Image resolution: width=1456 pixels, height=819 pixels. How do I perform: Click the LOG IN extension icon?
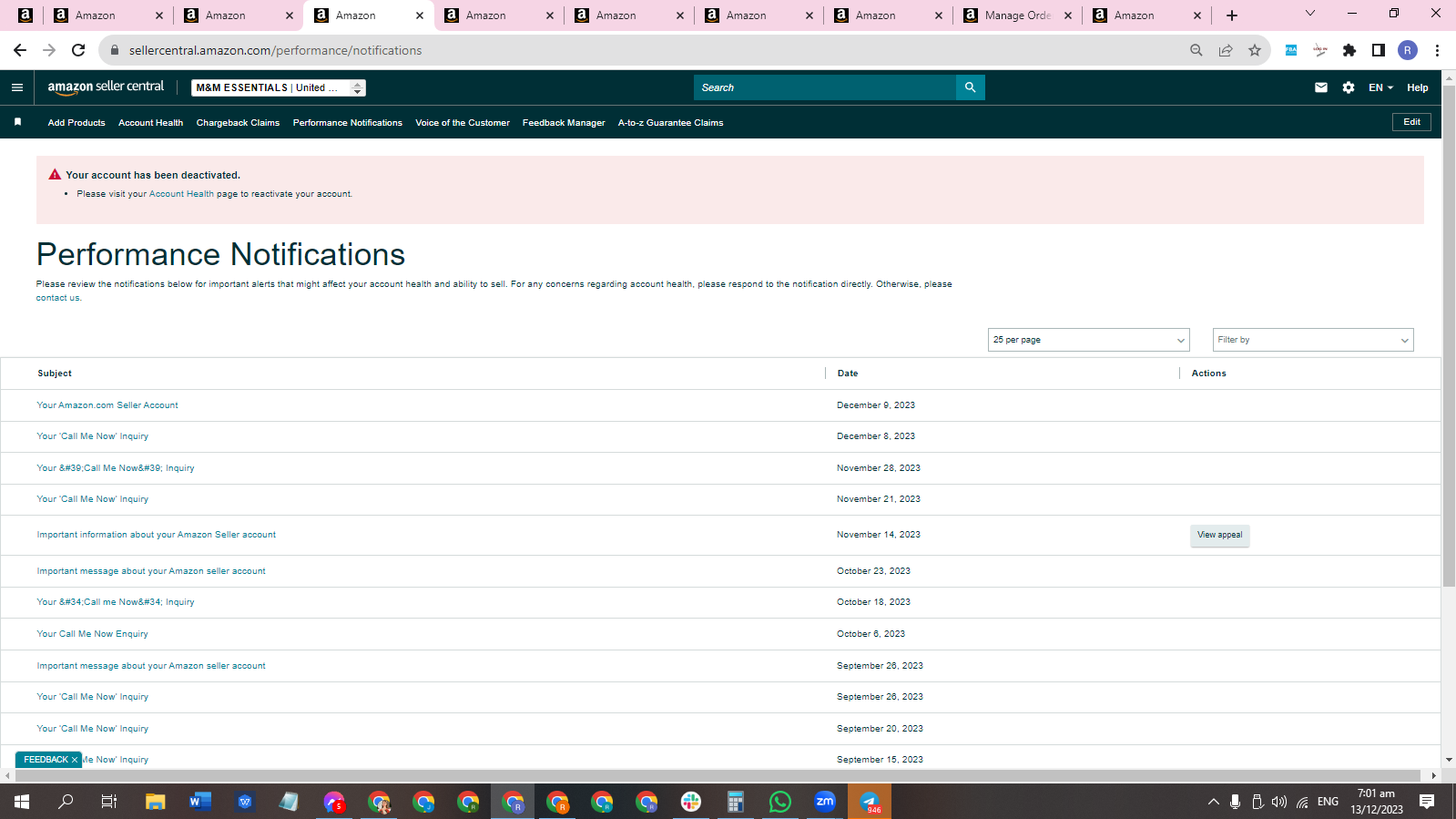click(1320, 50)
